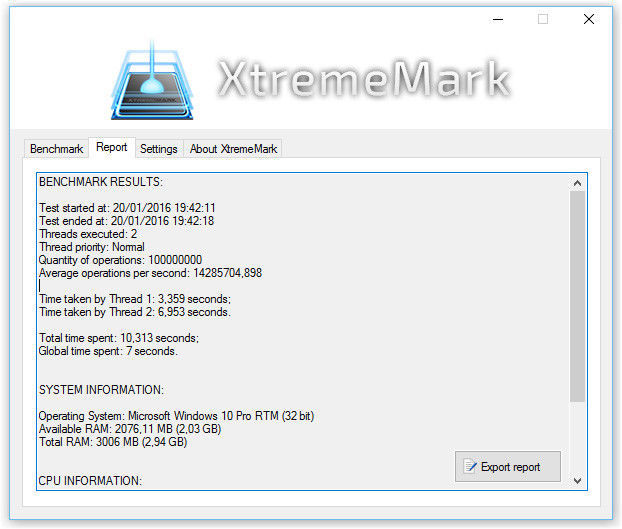Open the About XtremeMark tab
The image size is (622, 529).
233,149
